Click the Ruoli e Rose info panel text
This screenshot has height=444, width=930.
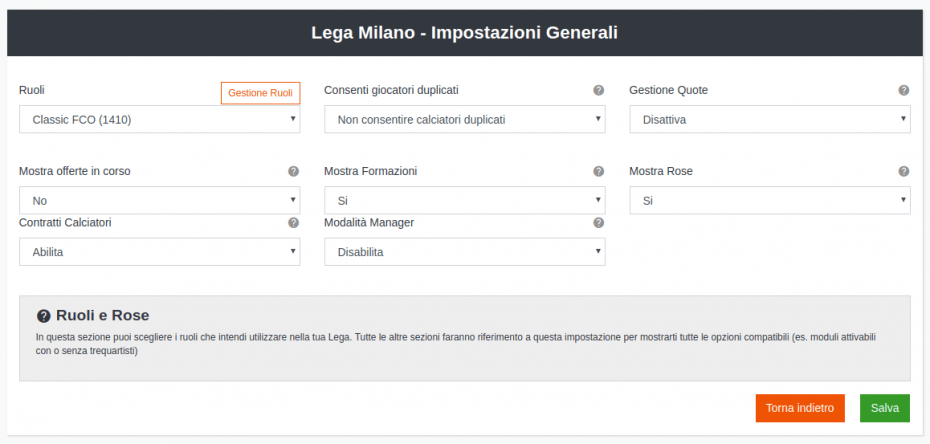point(456,344)
